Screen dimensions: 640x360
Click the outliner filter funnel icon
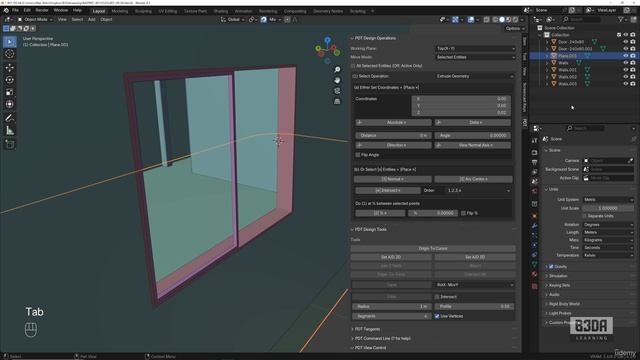621,19
